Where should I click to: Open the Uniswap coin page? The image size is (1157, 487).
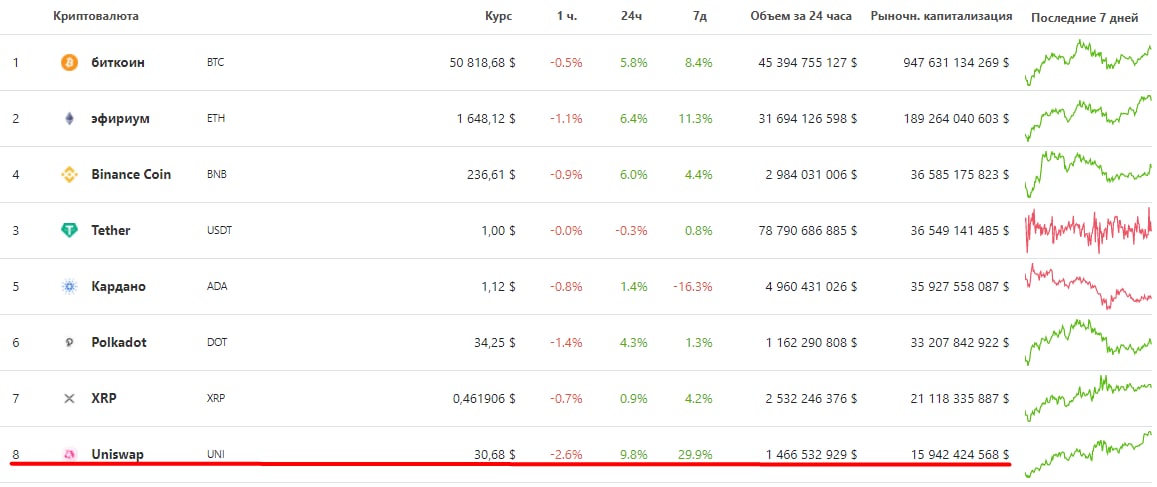117,455
